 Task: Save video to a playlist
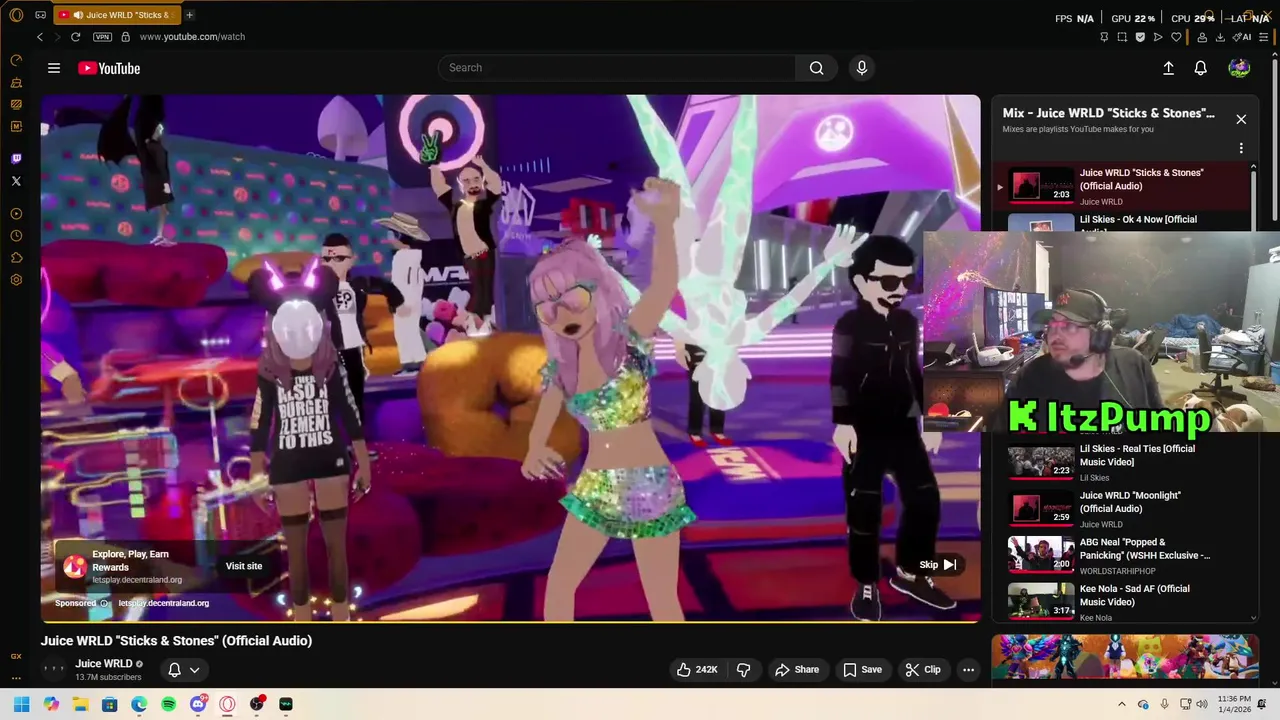[x=862, y=670]
